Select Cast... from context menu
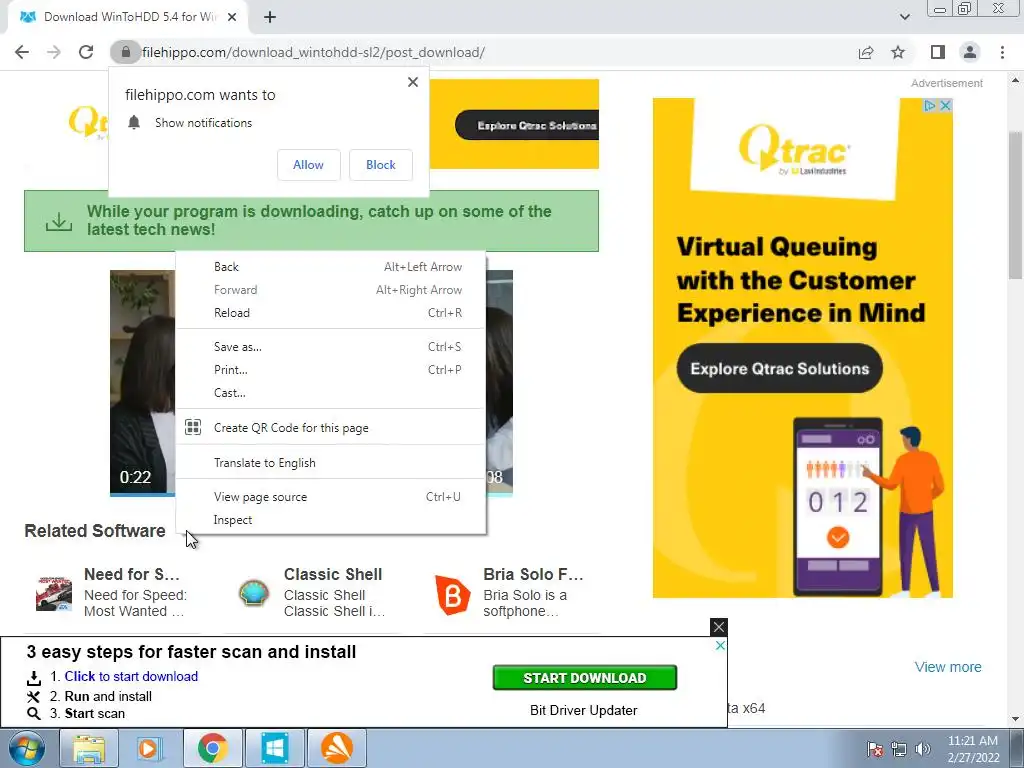Screen dimensions: 1024x768 pyautogui.click(x=330, y=392)
